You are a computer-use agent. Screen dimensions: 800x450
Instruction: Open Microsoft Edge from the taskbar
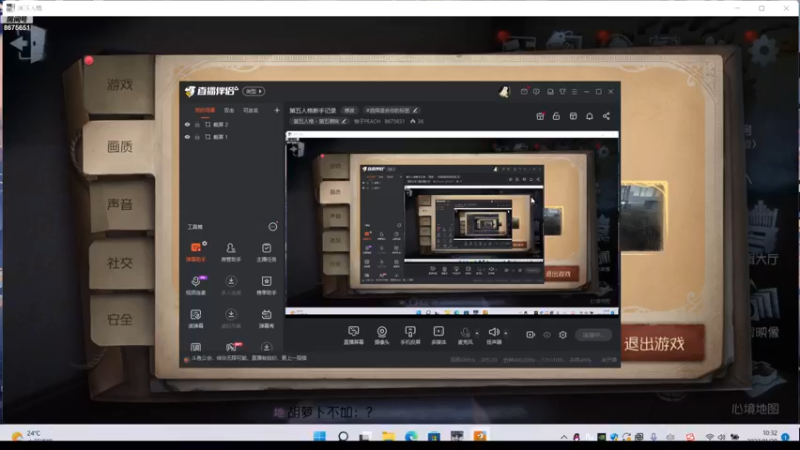[411, 437]
